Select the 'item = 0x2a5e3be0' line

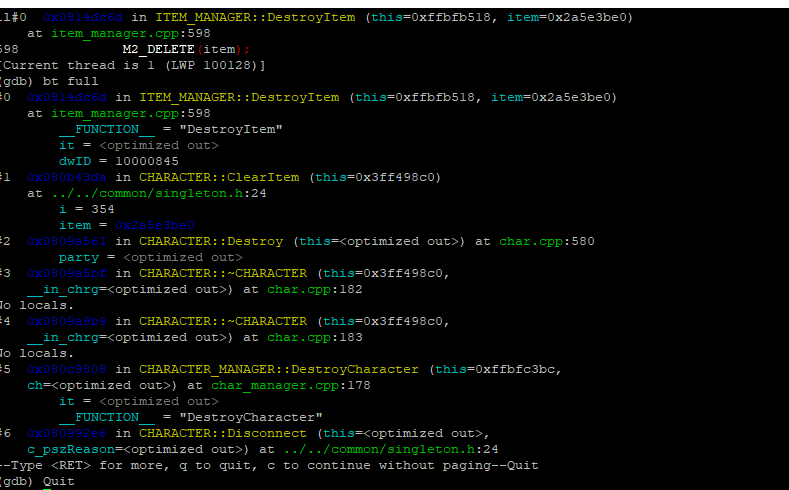click(126, 225)
